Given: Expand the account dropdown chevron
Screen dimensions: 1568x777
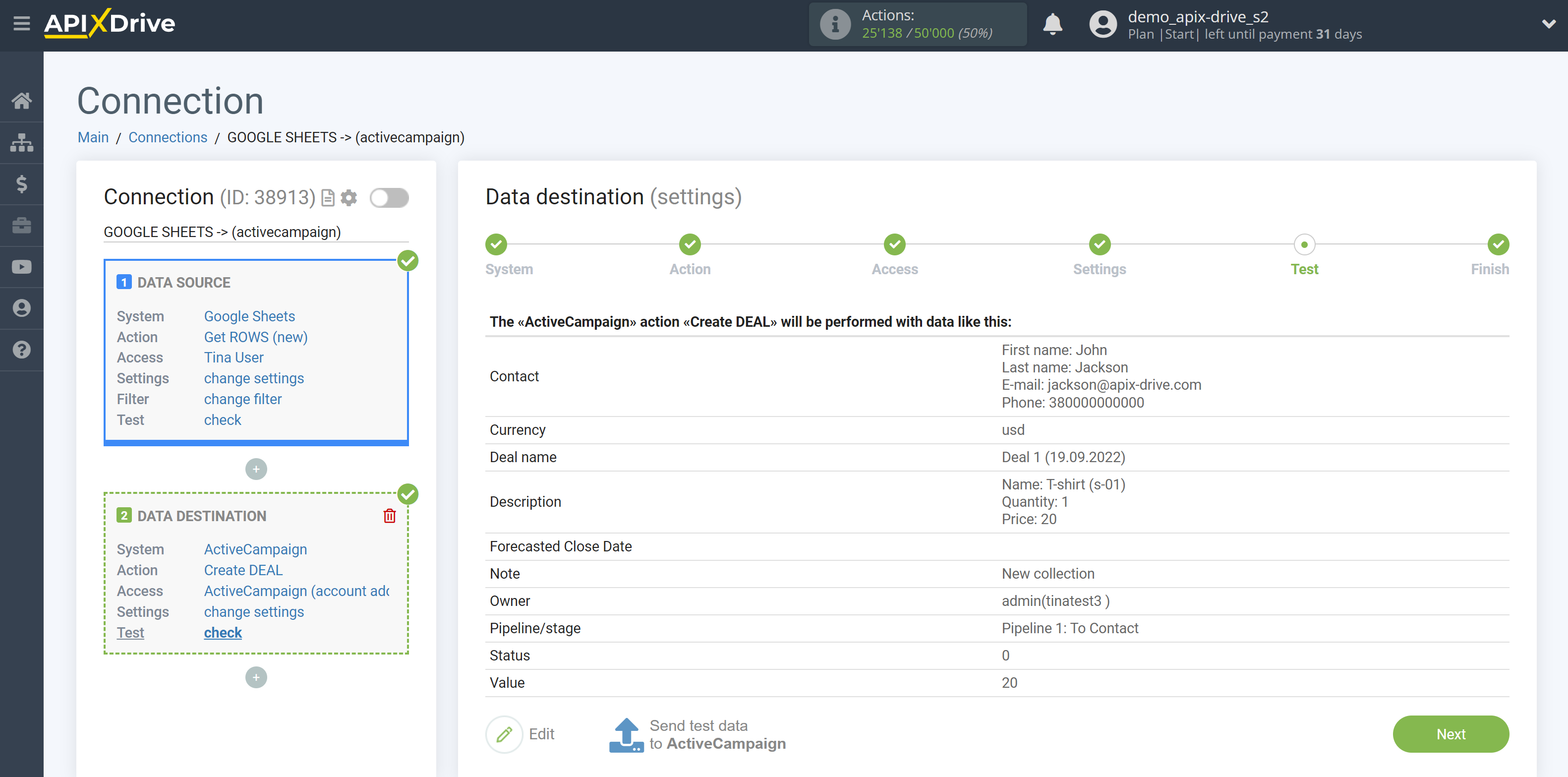Looking at the screenshot, I should [1549, 24].
